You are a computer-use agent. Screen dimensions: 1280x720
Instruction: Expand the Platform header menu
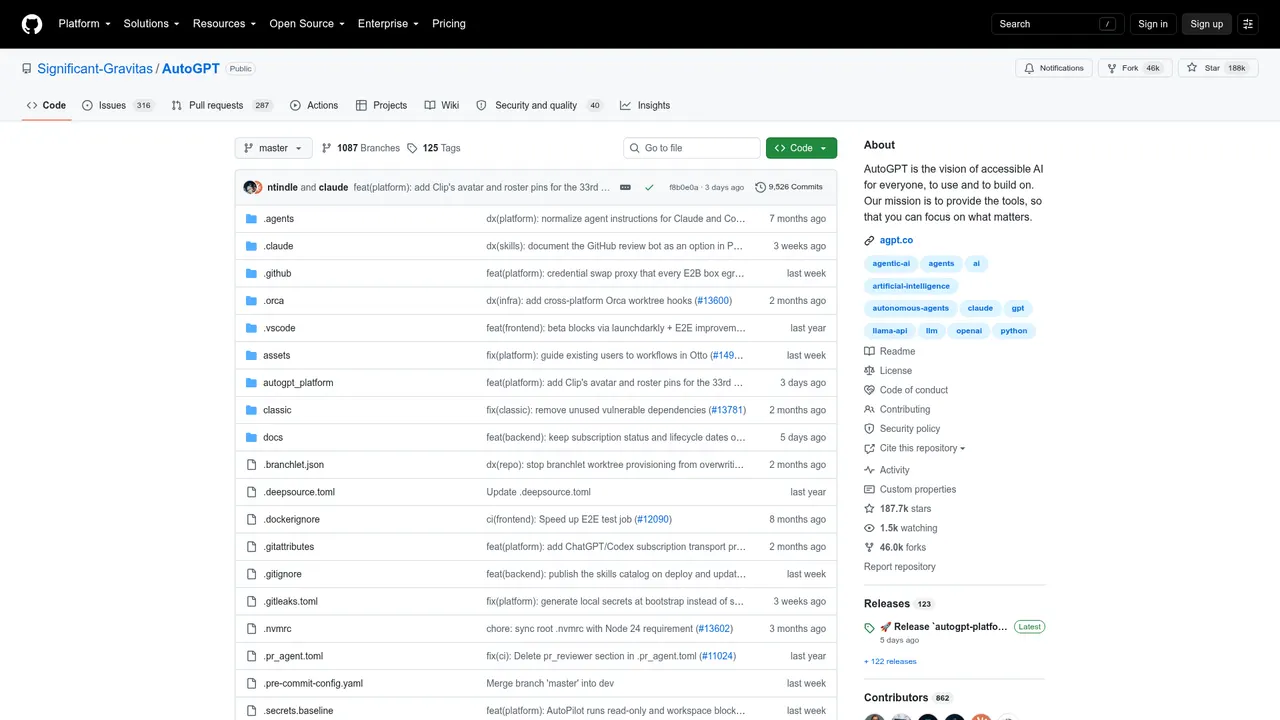coord(85,24)
